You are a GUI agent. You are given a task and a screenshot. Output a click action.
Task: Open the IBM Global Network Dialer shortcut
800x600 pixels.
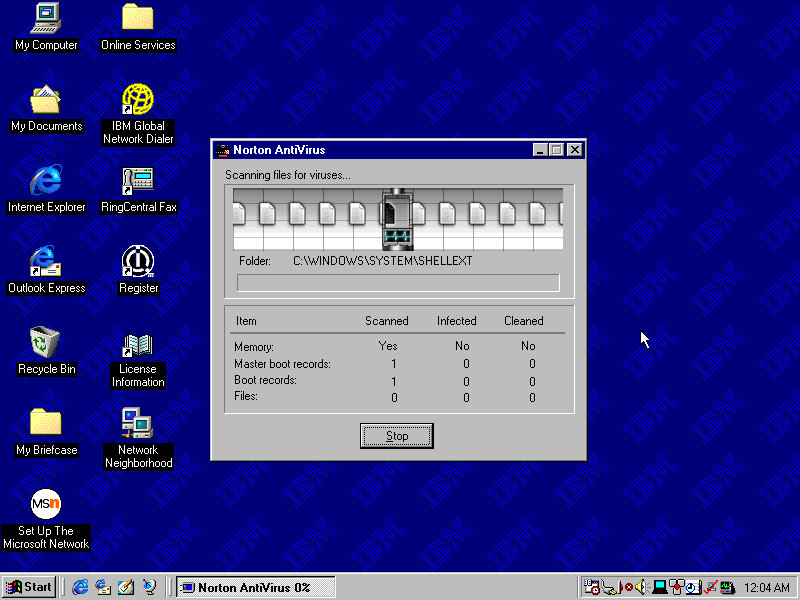(138, 100)
